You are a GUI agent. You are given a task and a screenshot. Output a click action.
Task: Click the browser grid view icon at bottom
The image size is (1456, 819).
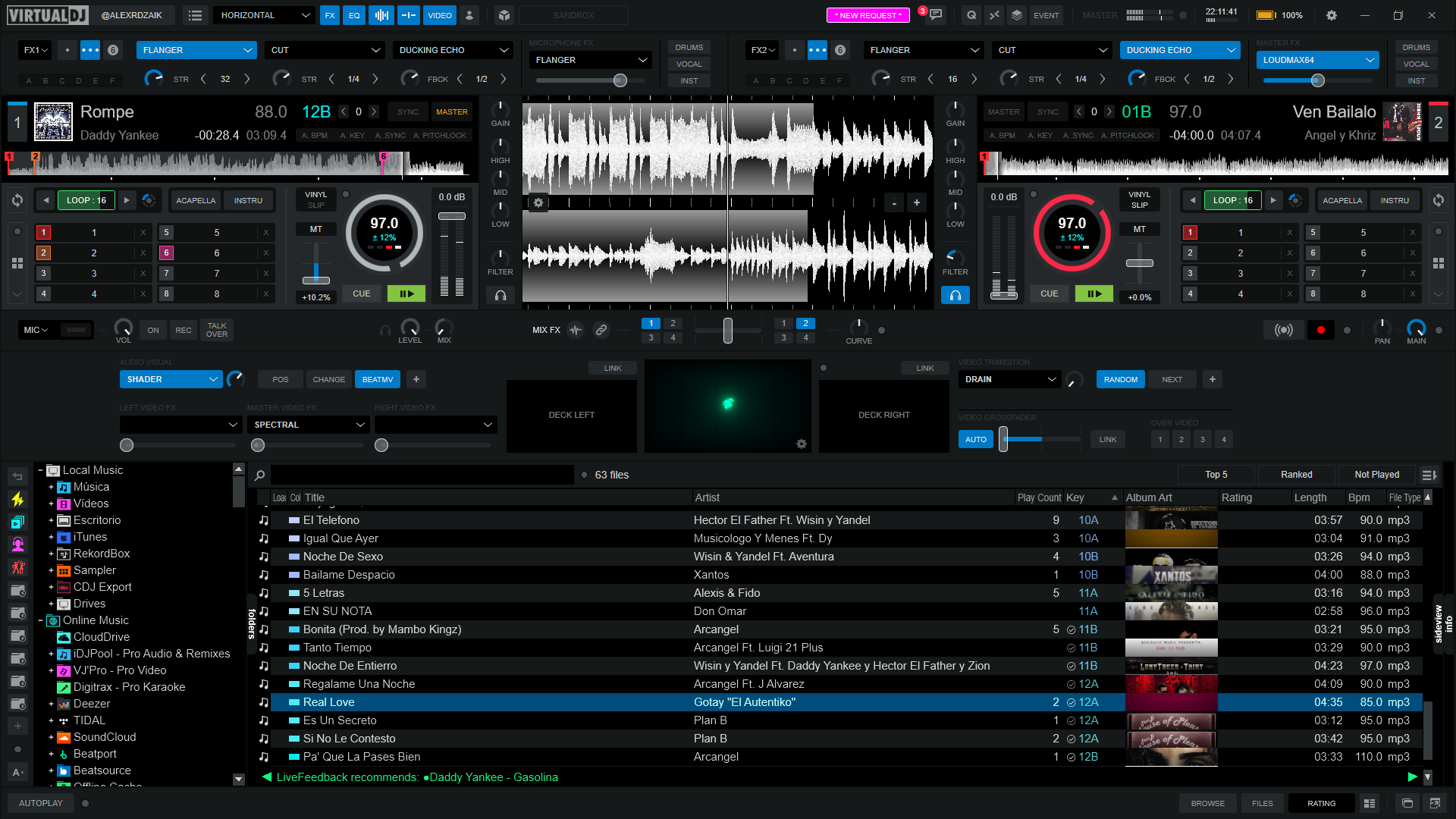pyautogui.click(x=1370, y=803)
